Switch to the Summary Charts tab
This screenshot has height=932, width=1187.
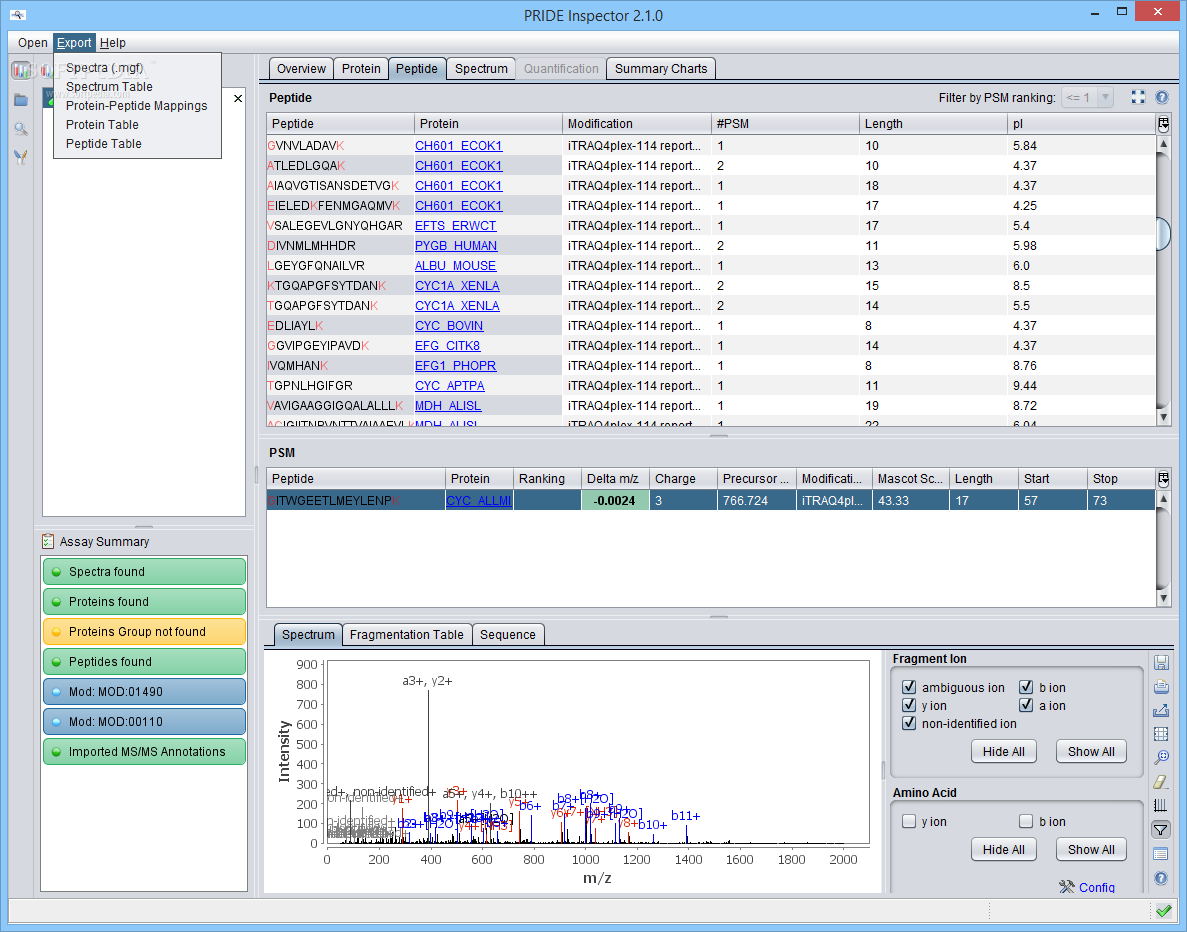(x=661, y=68)
